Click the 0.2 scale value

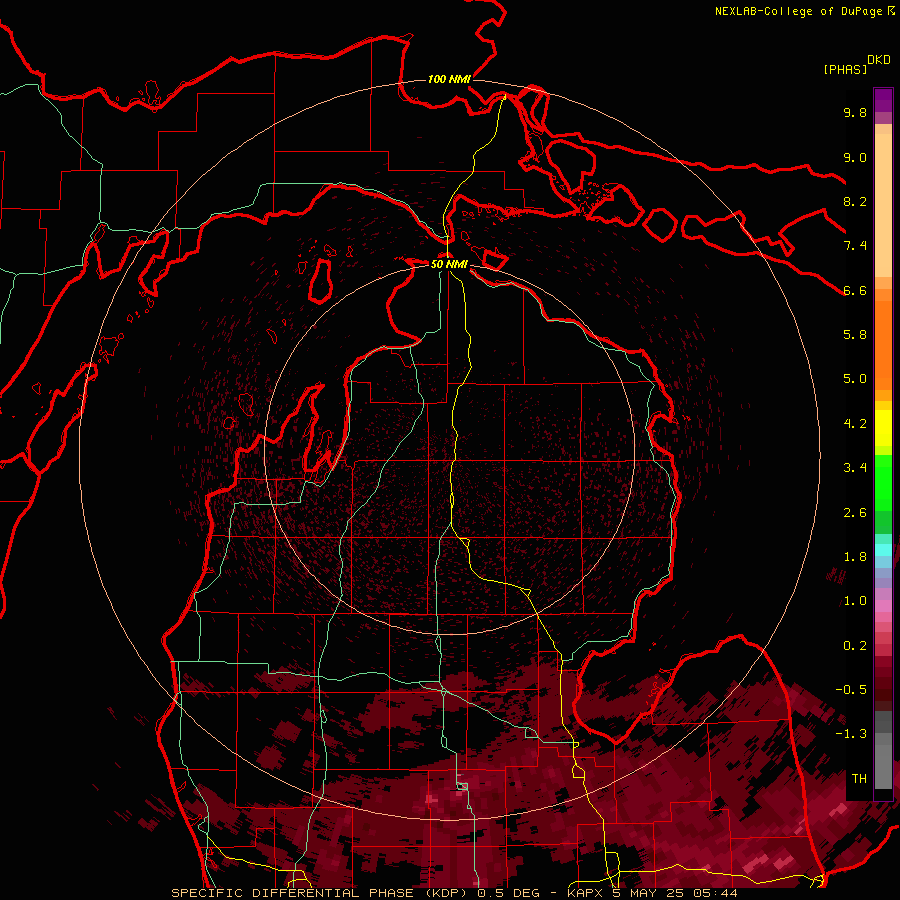(x=855, y=646)
